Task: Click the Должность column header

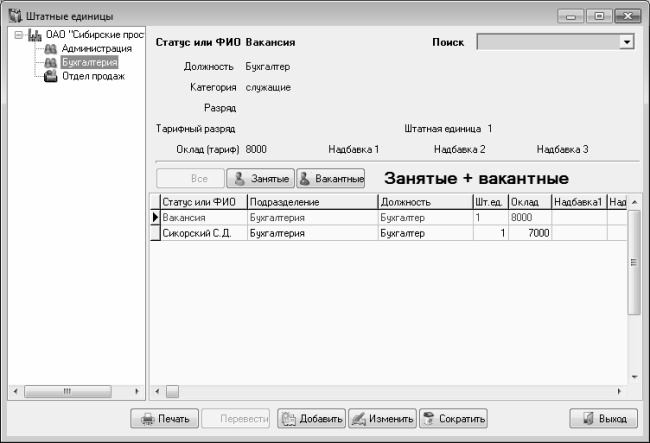Action: coord(424,202)
